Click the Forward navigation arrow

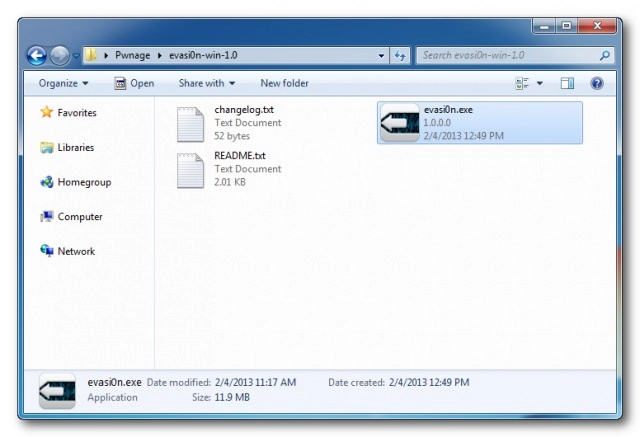pos(60,55)
